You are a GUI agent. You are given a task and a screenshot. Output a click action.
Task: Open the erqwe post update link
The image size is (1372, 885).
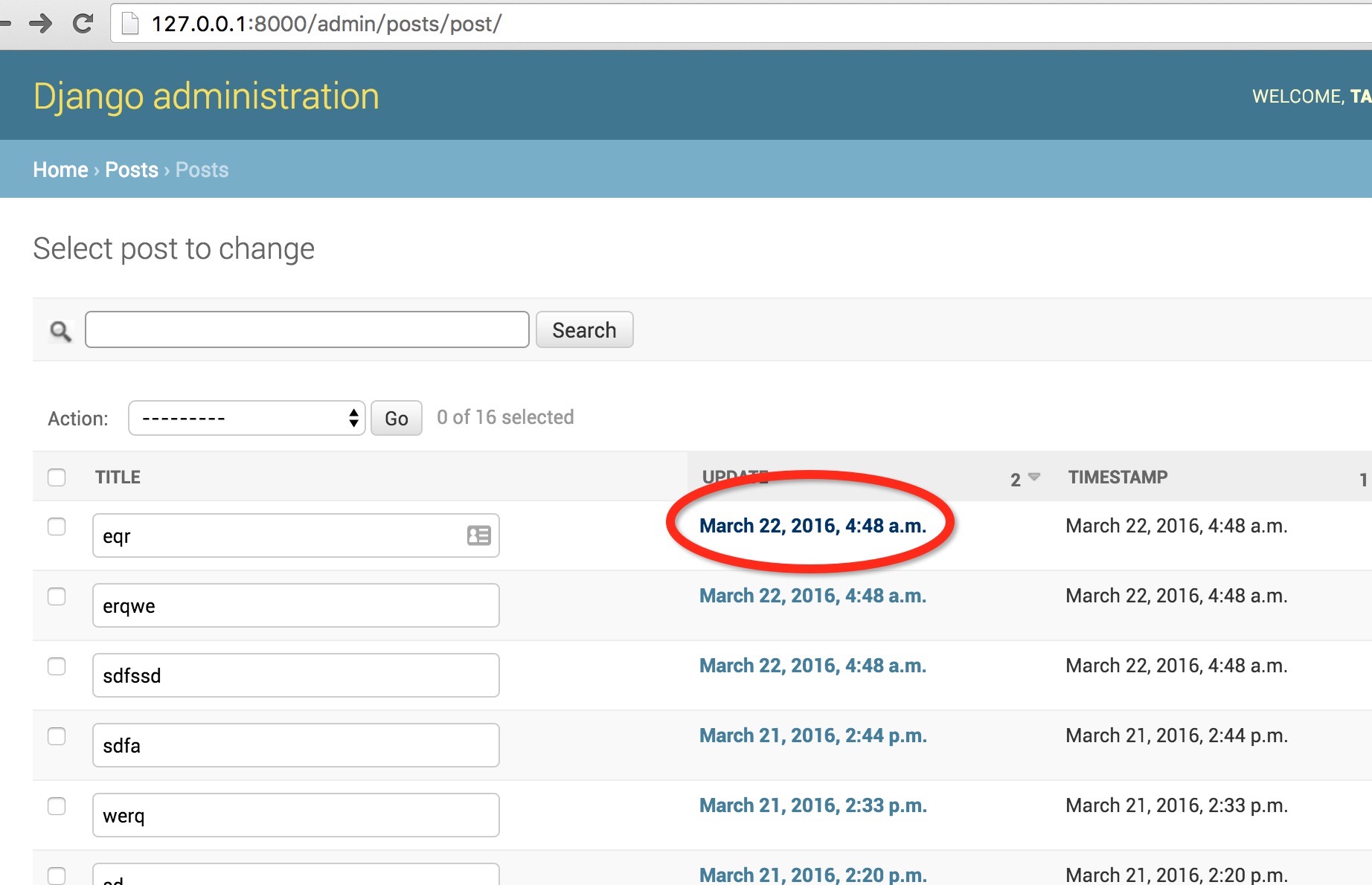tap(812, 596)
